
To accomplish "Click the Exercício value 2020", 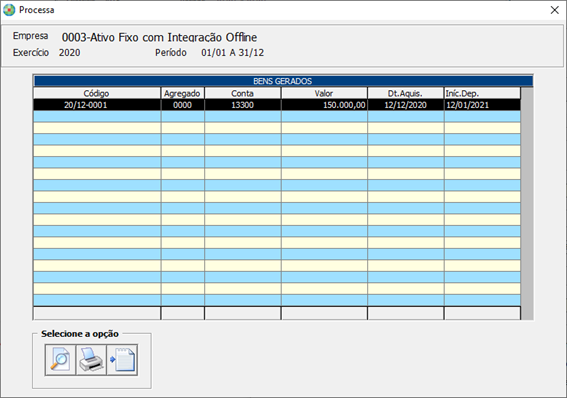I will click(69, 53).
